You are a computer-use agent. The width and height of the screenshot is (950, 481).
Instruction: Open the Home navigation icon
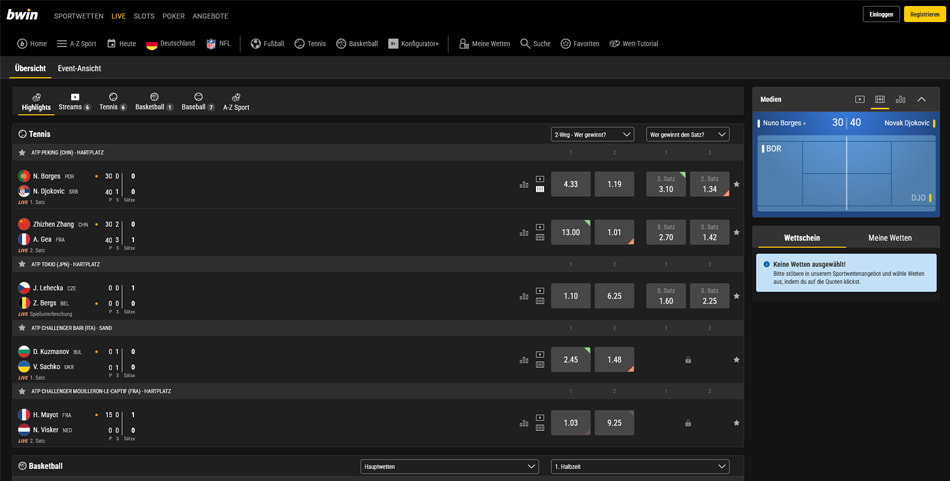[x=32, y=44]
